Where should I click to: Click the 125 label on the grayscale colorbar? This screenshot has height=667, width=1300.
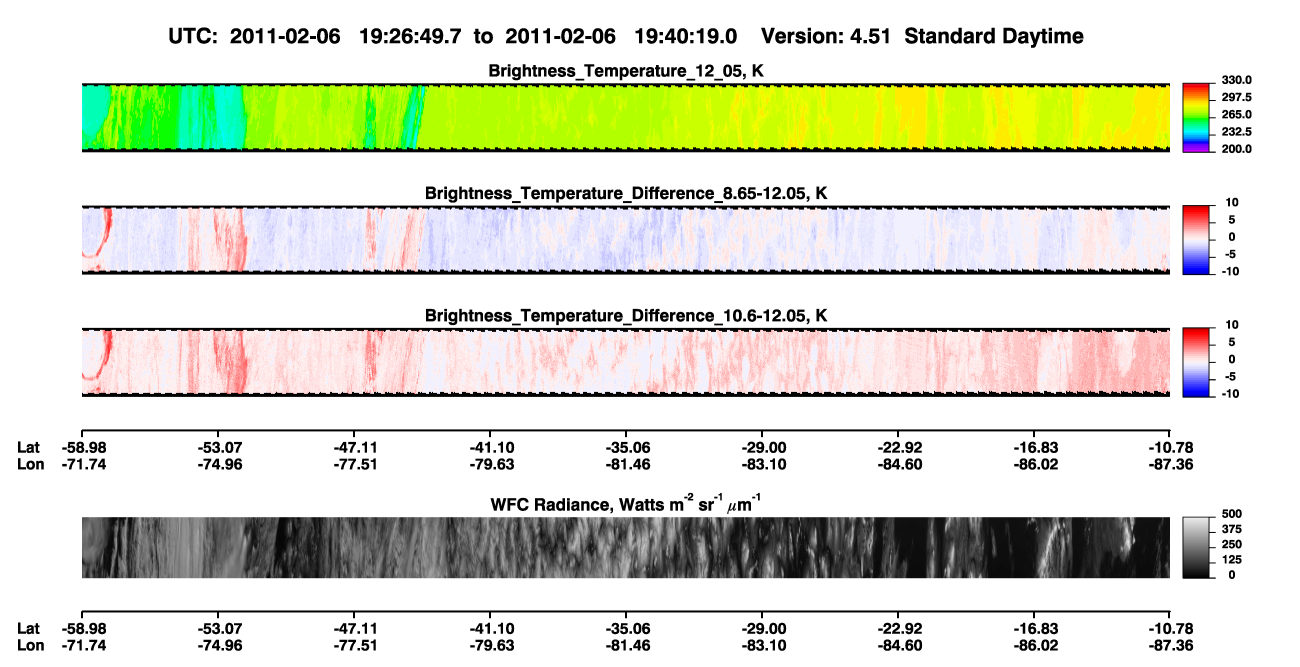[x=1232, y=559]
